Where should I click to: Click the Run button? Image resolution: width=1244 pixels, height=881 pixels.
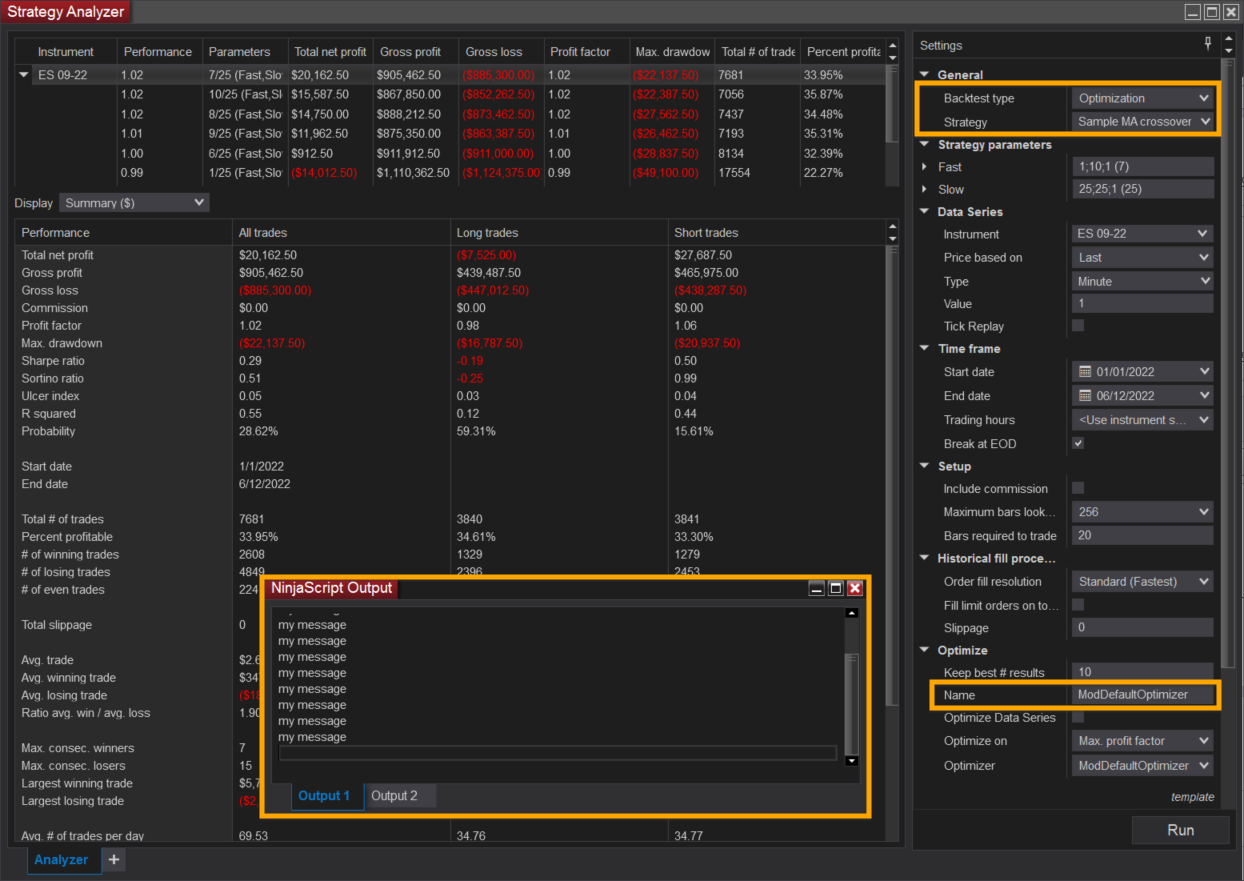tap(1180, 830)
